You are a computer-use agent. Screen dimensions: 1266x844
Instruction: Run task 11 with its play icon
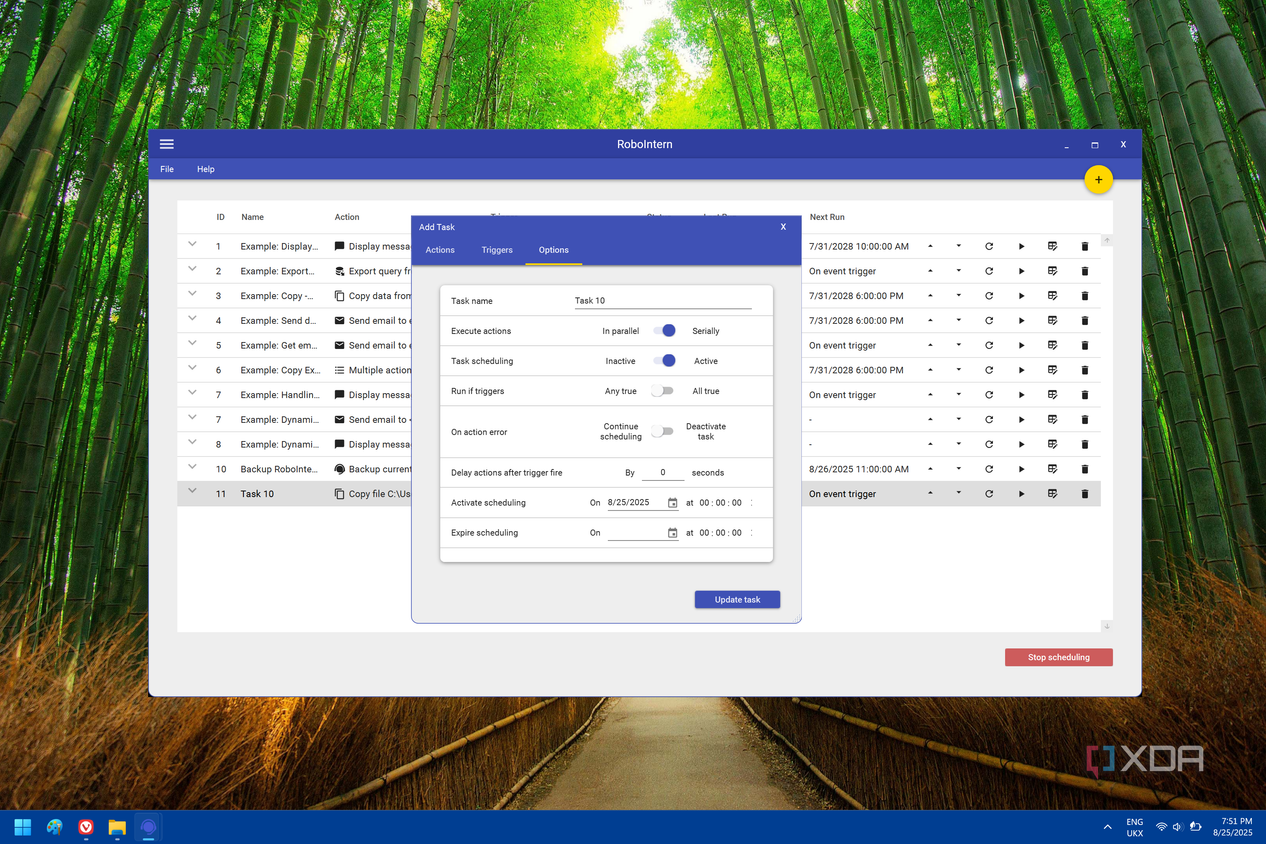(x=1021, y=494)
